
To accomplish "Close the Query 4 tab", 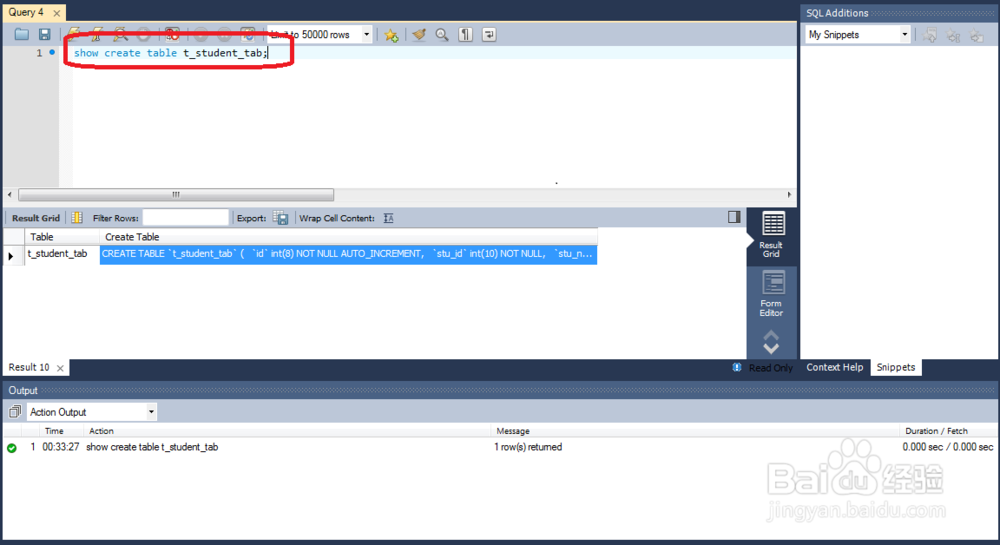I will point(57,13).
